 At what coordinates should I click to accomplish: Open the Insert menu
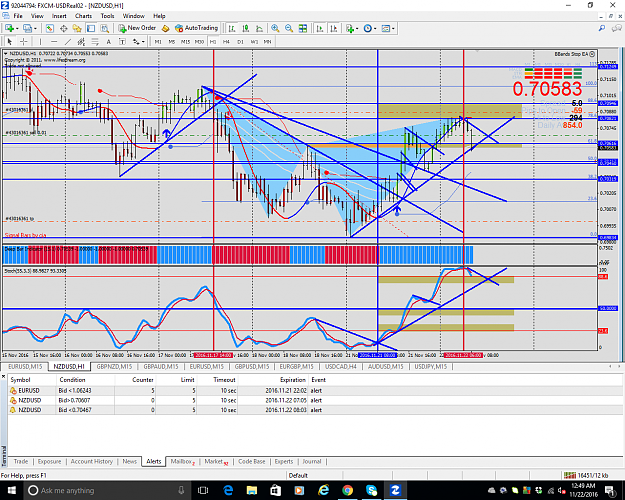pos(59,16)
